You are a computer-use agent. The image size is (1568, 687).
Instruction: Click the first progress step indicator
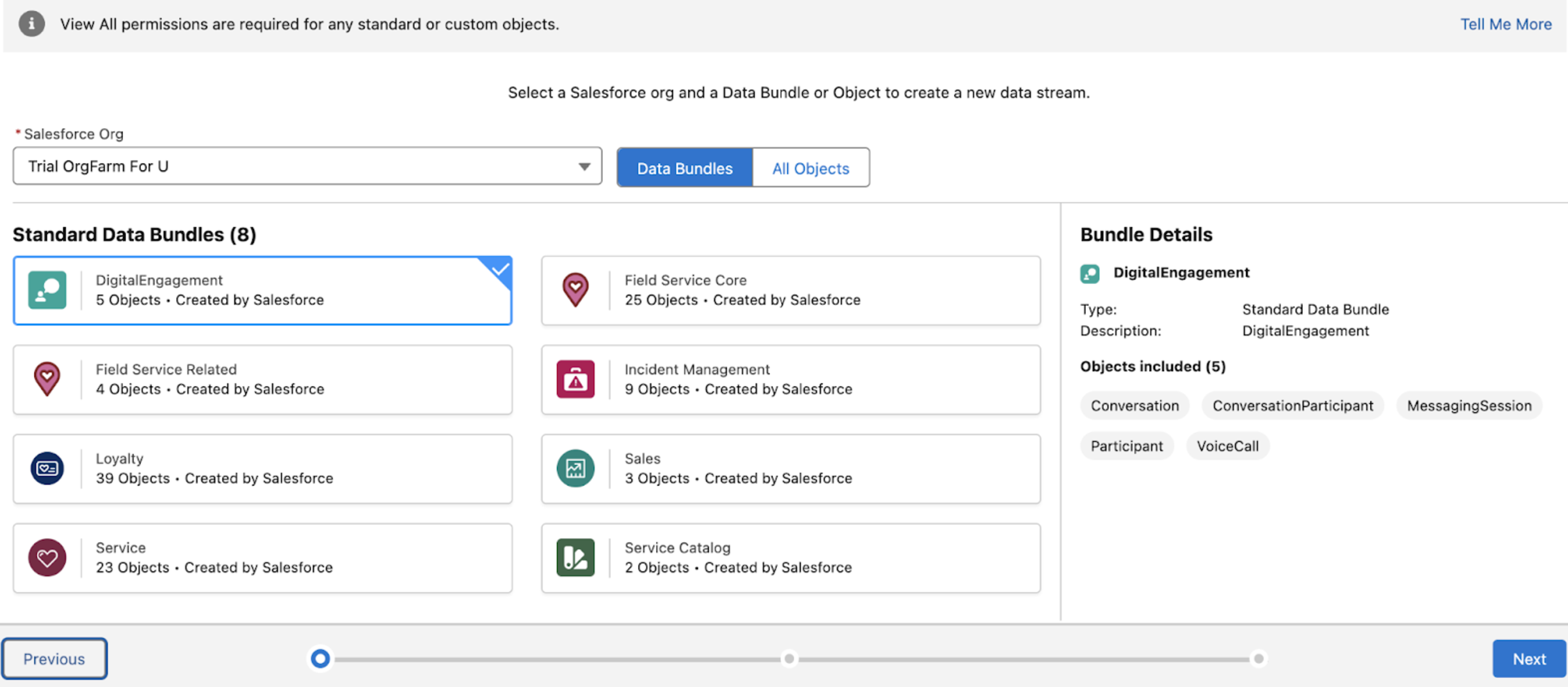coord(320,659)
